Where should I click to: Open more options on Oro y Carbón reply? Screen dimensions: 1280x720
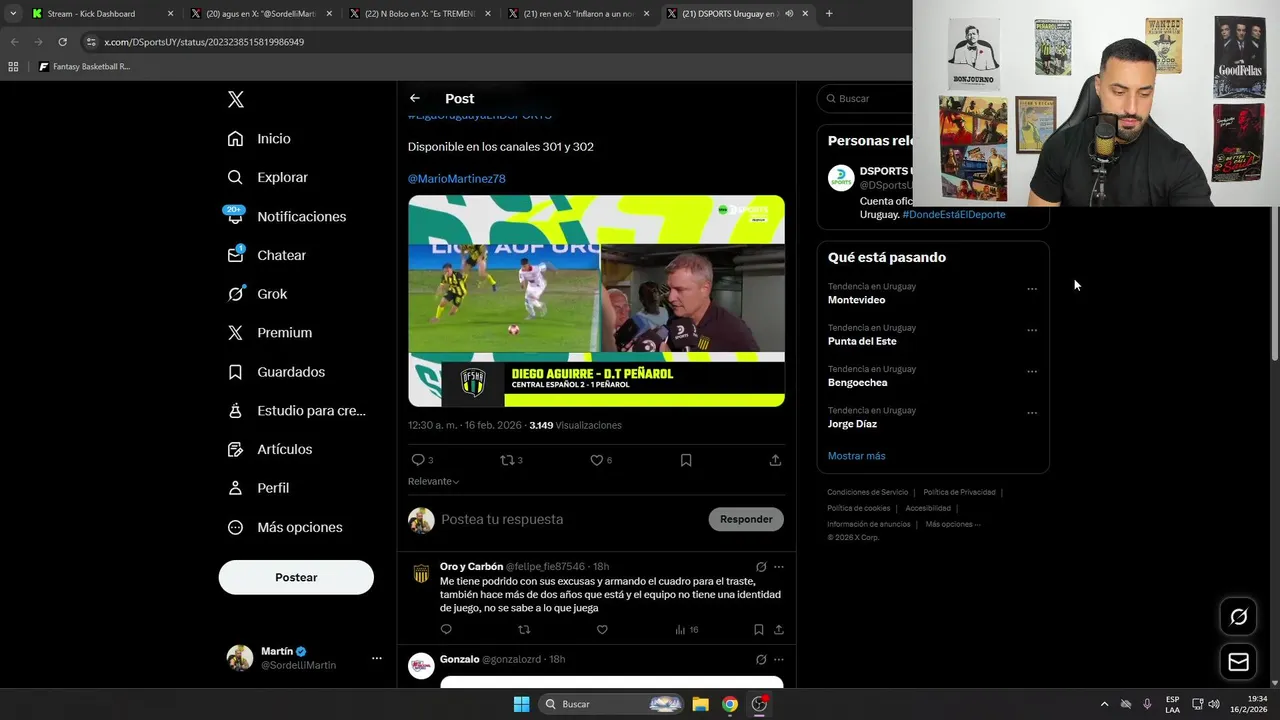pyautogui.click(x=779, y=567)
